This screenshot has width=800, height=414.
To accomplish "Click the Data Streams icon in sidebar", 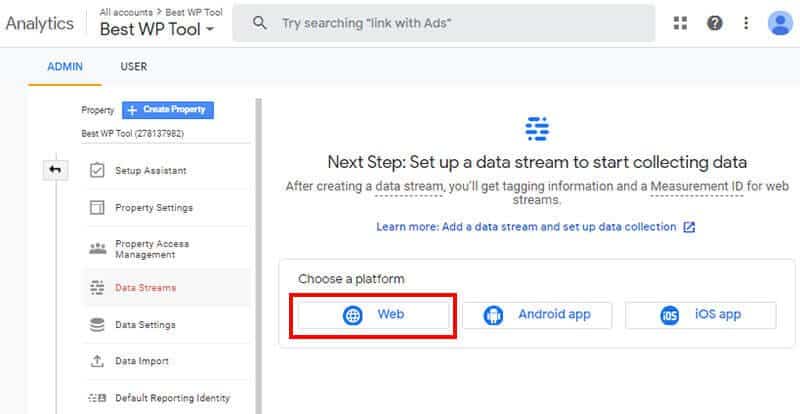I will [97, 287].
